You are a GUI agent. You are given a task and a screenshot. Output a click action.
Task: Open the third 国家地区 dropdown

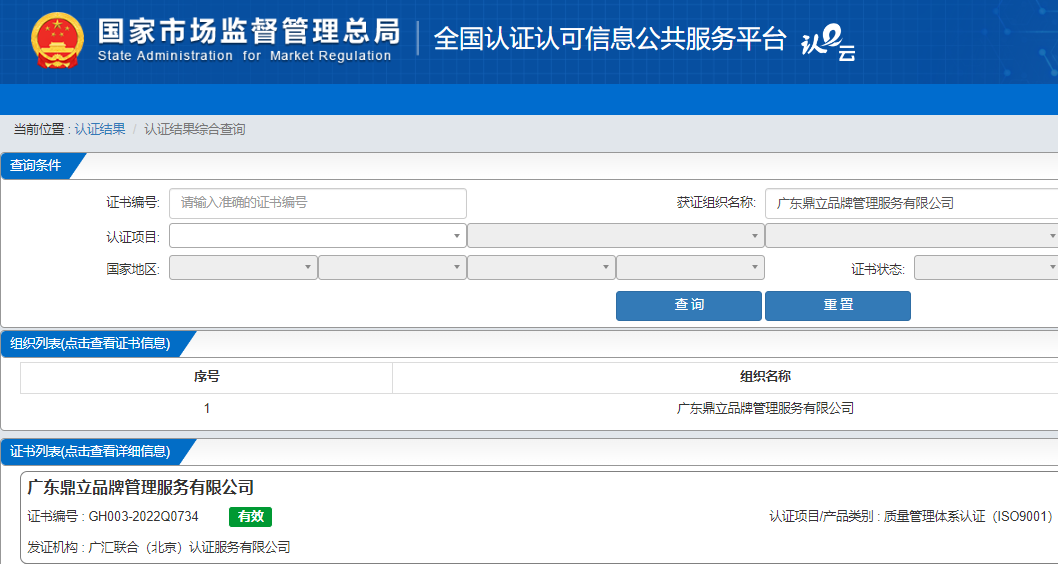click(x=541, y=267)
